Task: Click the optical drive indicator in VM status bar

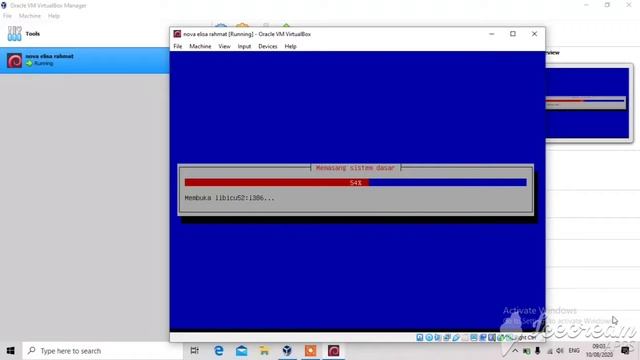Action: coord(429,338)
